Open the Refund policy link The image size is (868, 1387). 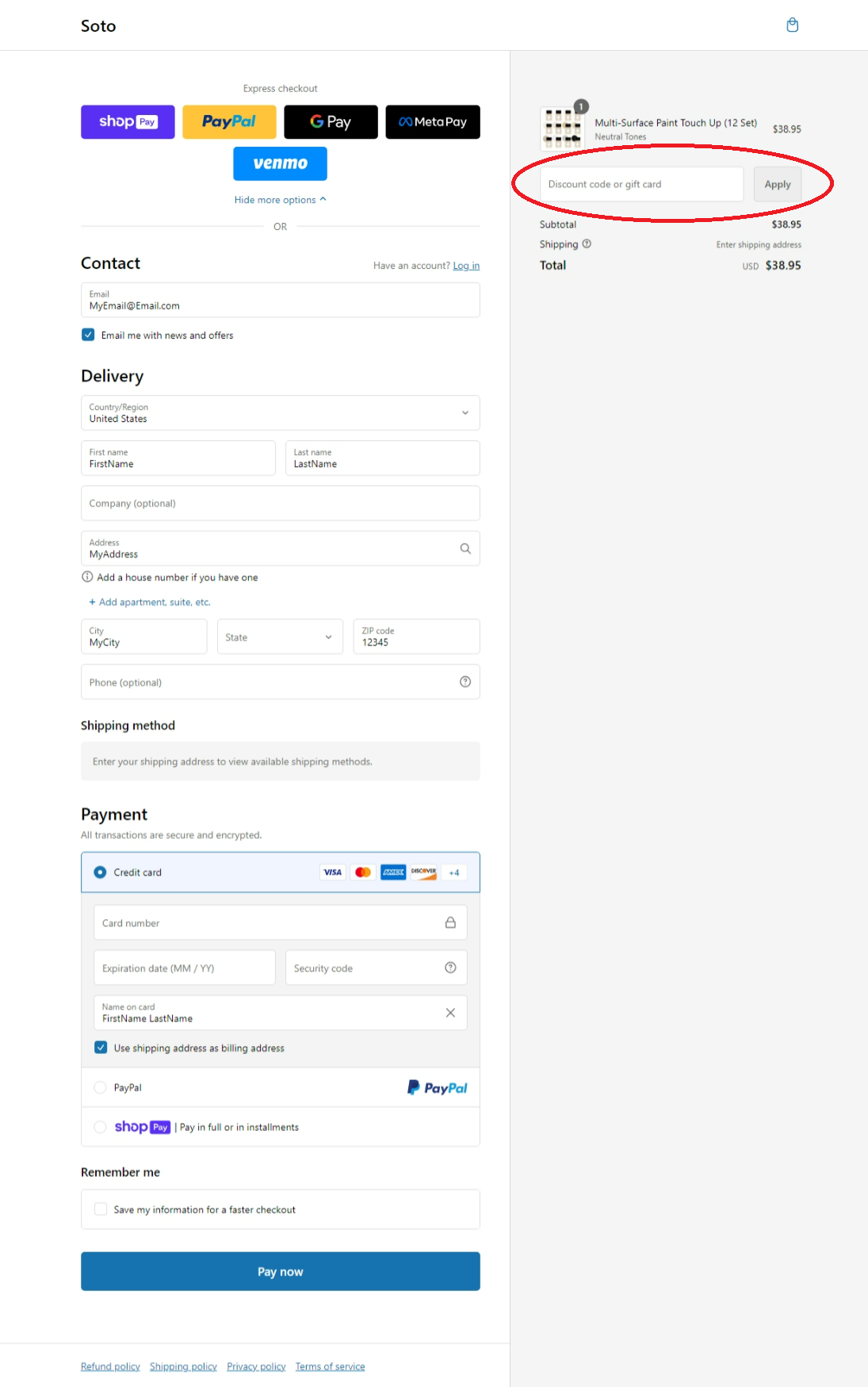coord(110,1366)
